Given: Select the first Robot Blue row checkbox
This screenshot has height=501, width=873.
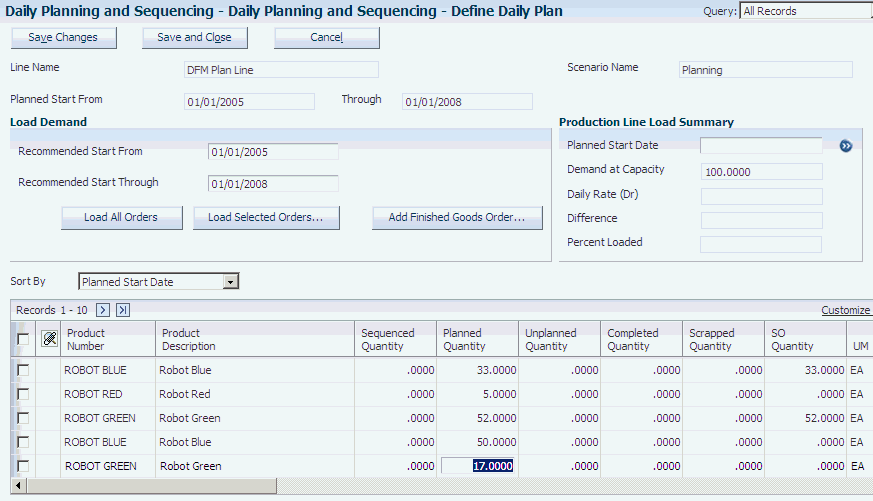Looking at the screenshot, I should pos(23,370).
